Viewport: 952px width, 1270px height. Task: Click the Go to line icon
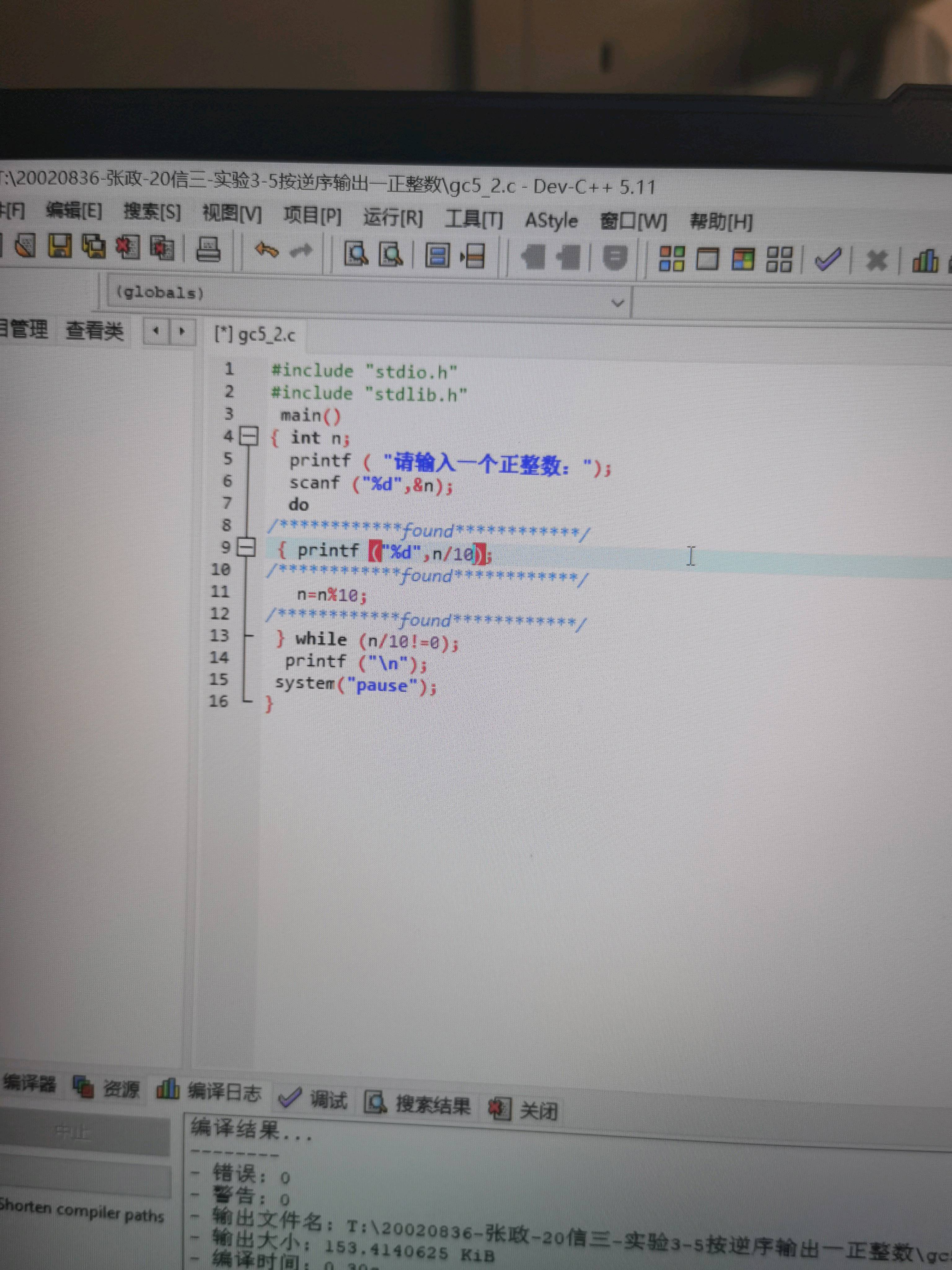[474, 256]
